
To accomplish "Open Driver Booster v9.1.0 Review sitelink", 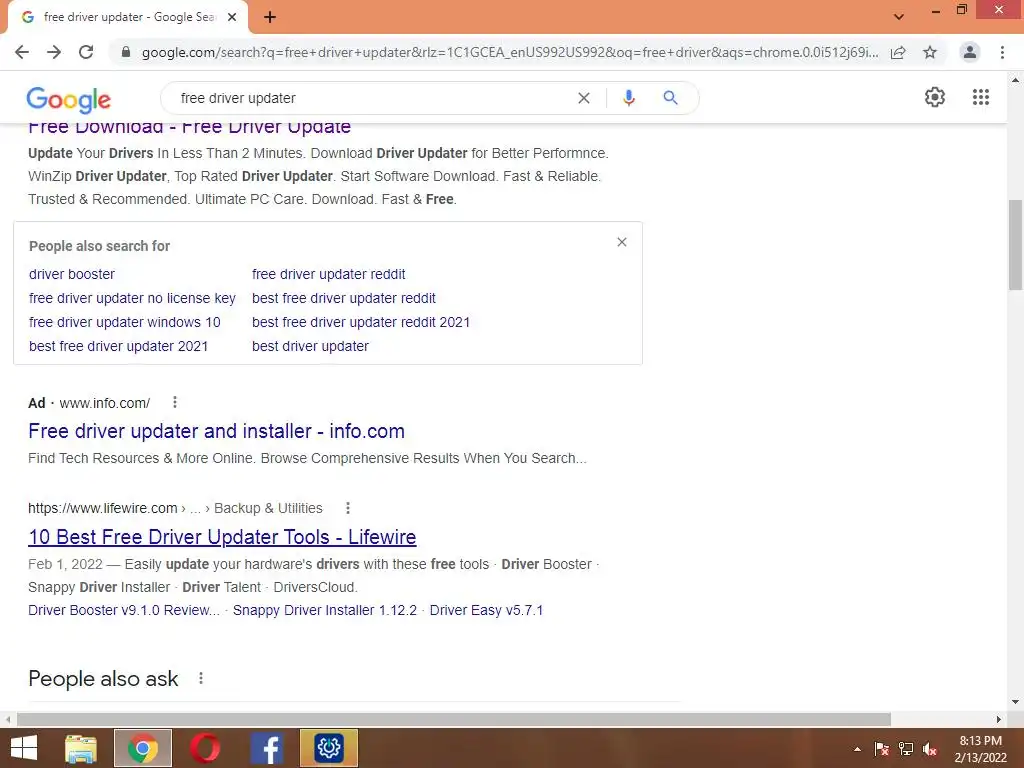I will coord(124,611).
